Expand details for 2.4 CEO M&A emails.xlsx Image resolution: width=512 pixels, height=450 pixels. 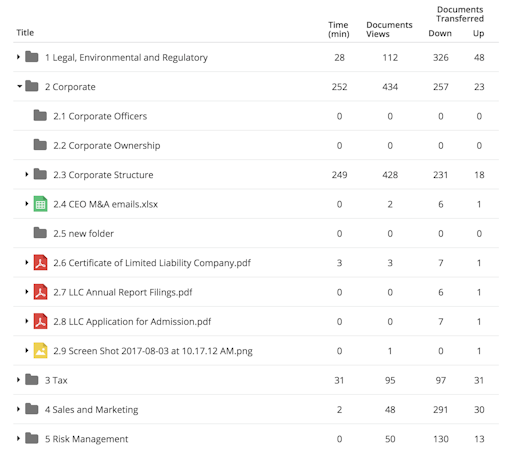point(27,204)
